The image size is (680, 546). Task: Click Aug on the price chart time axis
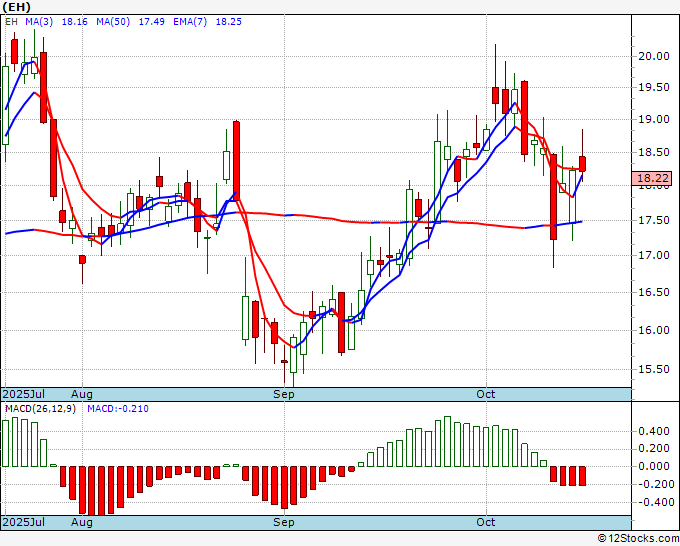[82, 394]
